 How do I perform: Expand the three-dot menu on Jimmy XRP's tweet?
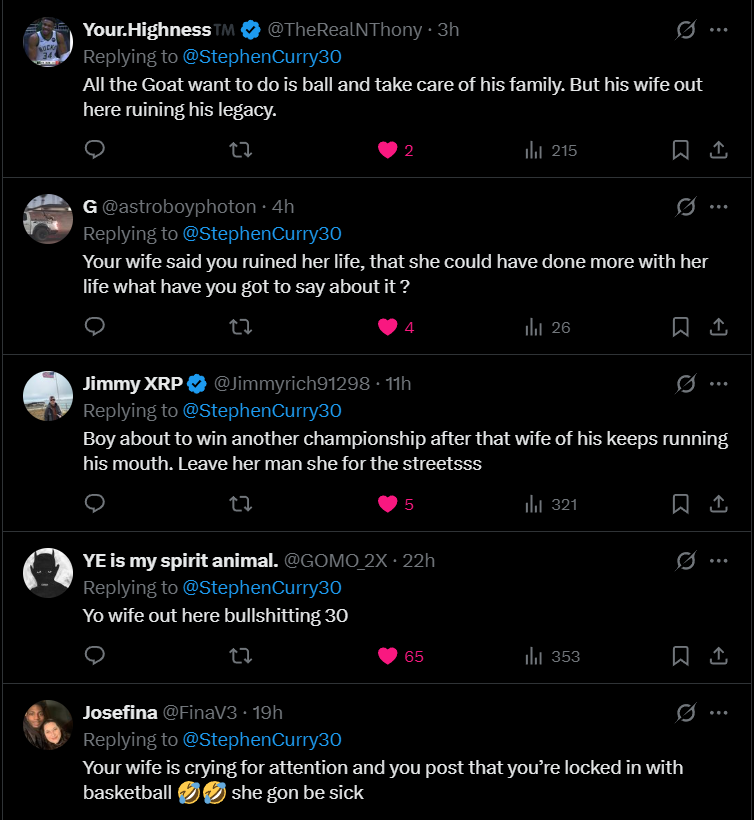(718, 384)
